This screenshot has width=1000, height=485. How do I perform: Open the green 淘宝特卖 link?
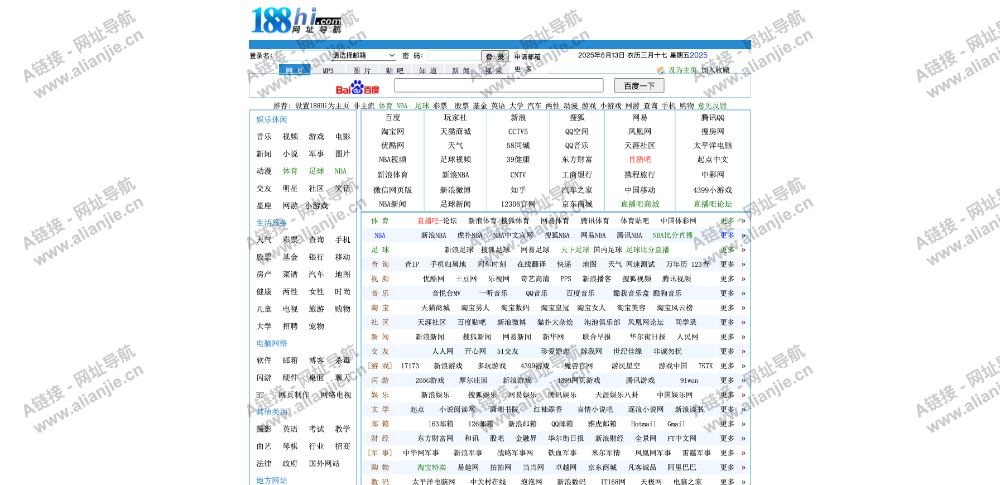[432, 467]
